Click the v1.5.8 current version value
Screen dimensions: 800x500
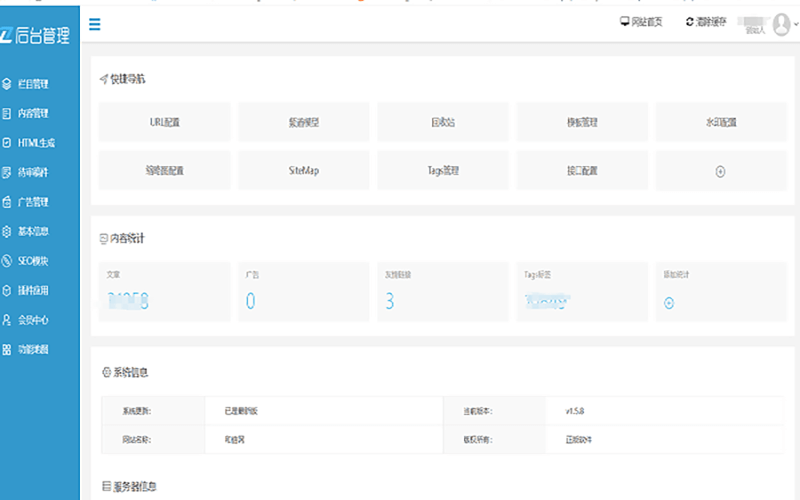(x=575, y=411)
